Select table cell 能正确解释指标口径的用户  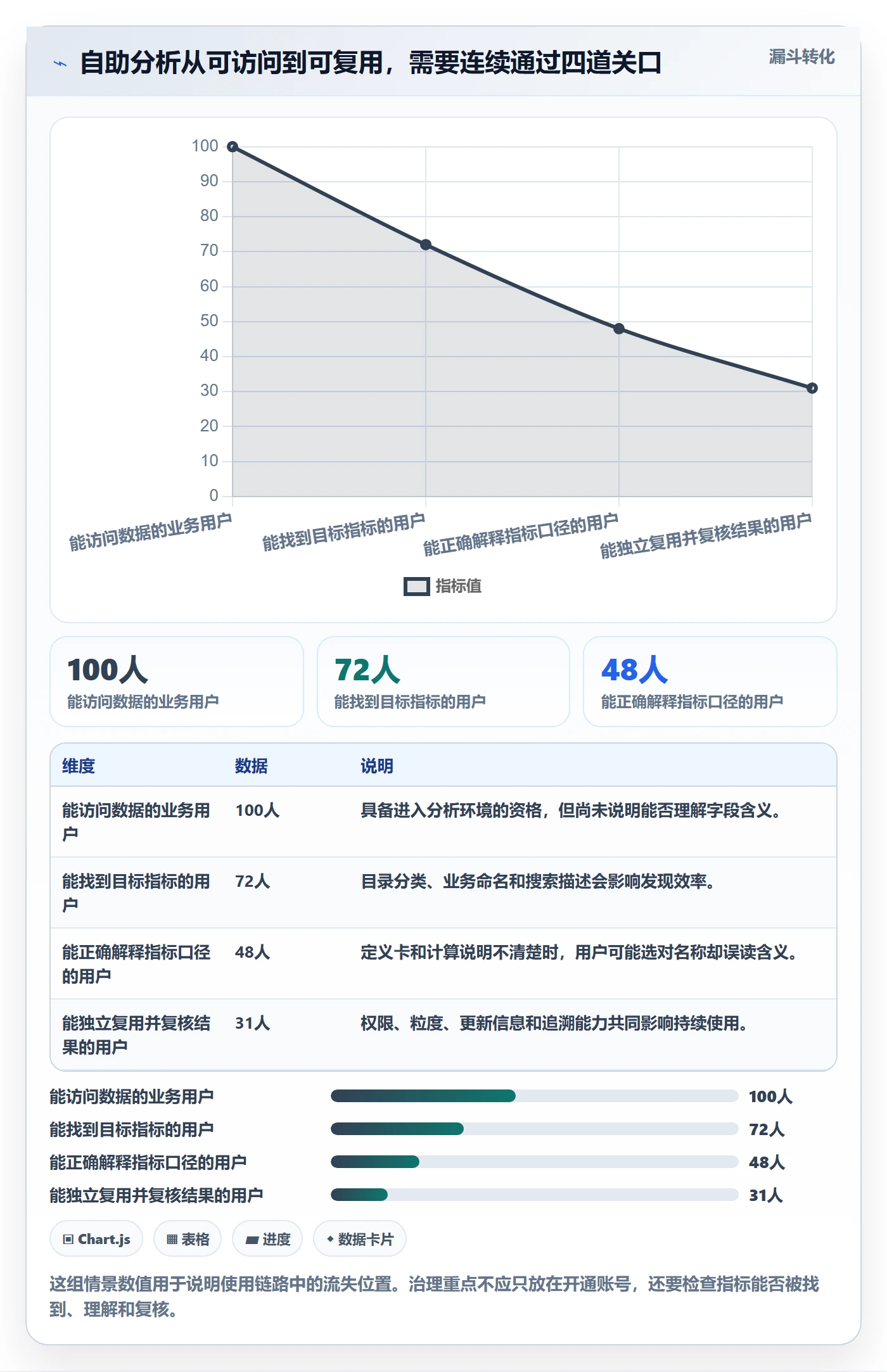[x=136, y=964]
